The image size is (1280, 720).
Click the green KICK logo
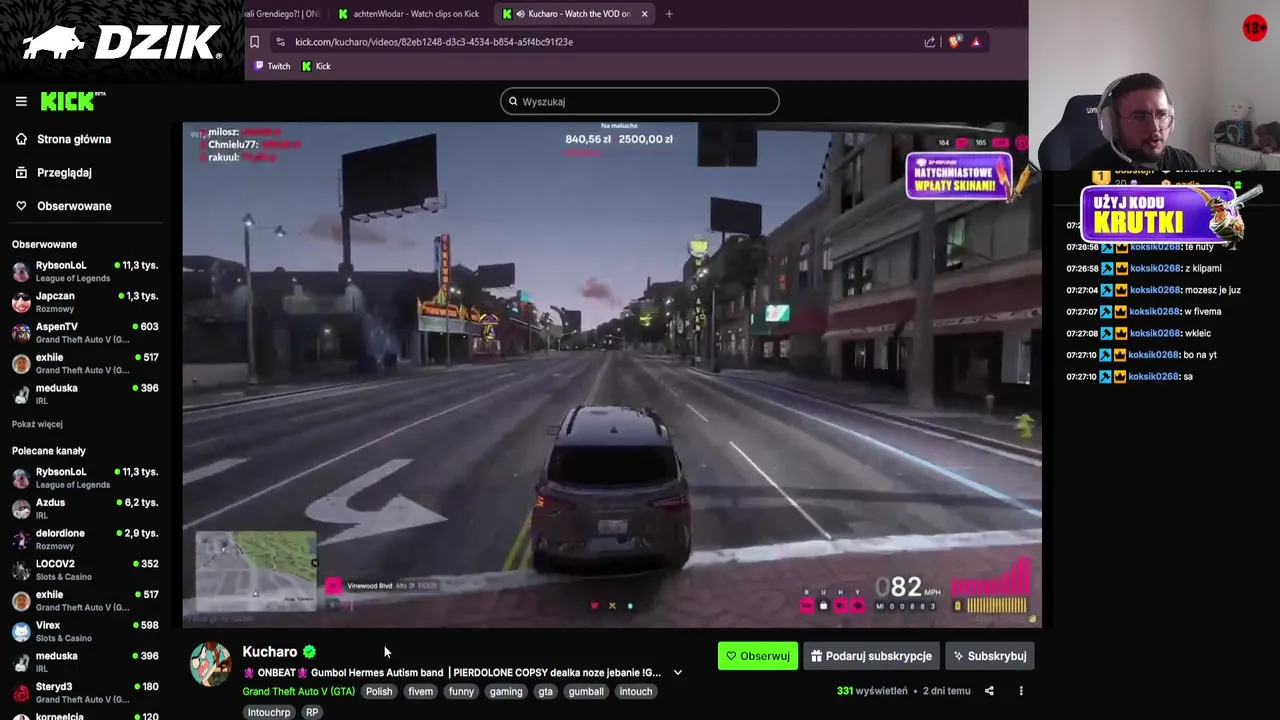point(72,101)
